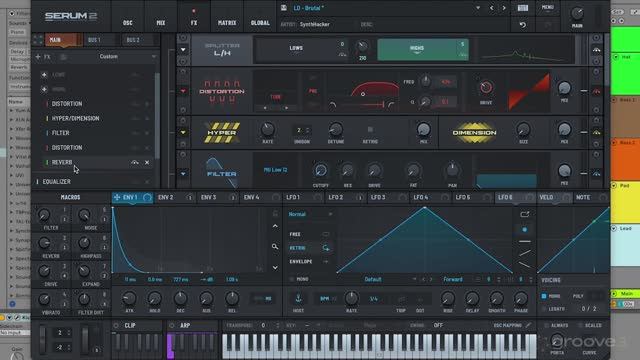The width and height of the screenshot is (640, 360).
Task: Click the LFO export shape icon
Action: click(524, 214)
